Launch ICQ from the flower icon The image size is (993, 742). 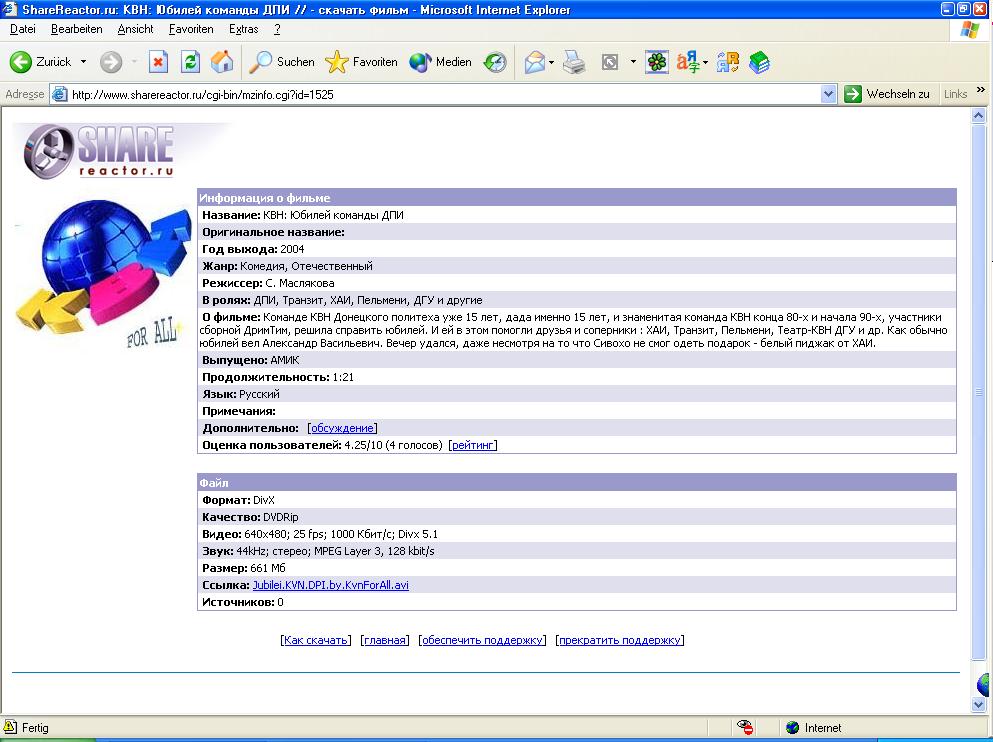pos(657,62)
